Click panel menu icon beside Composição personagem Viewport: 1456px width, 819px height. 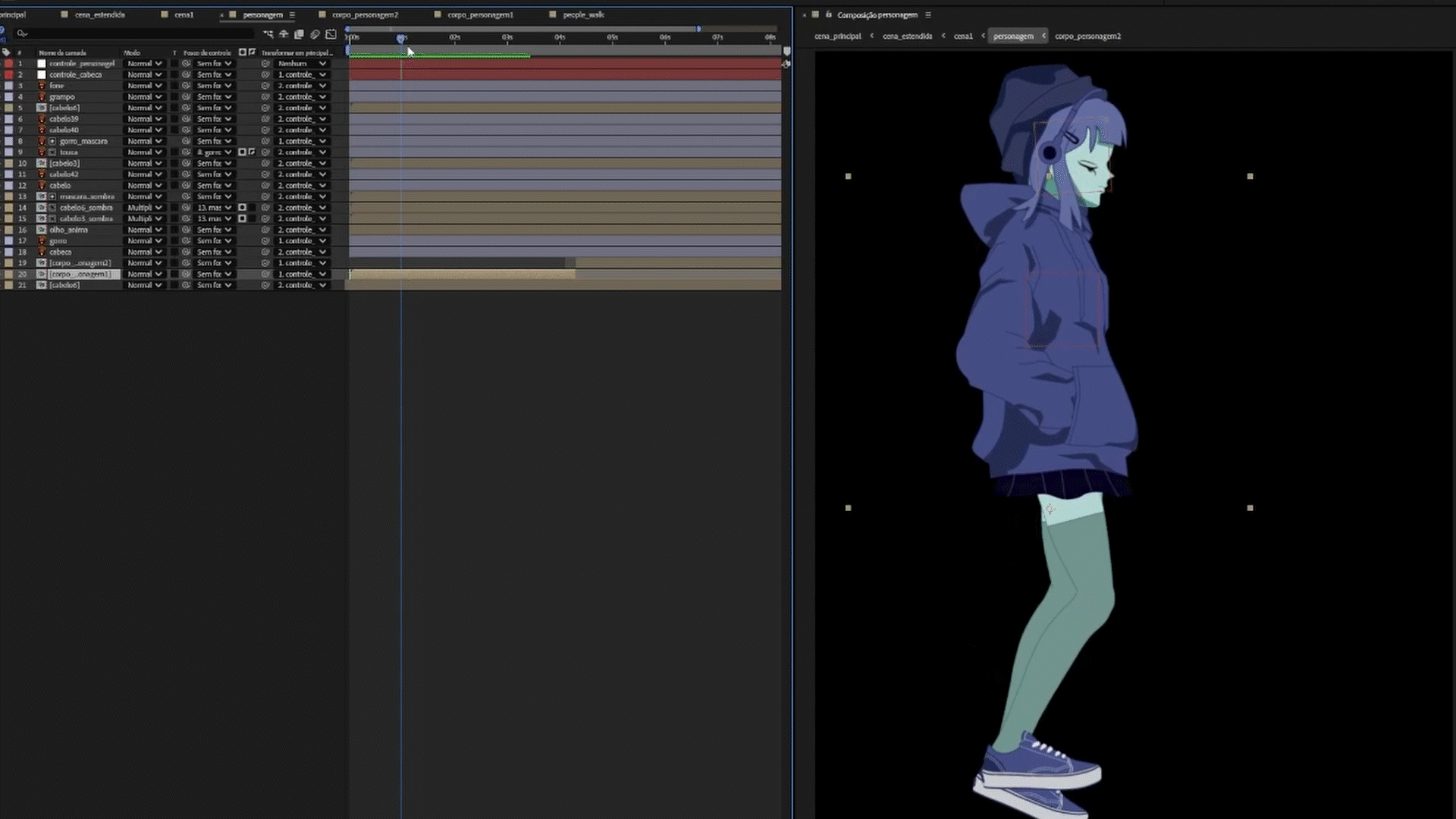(927, 14)
